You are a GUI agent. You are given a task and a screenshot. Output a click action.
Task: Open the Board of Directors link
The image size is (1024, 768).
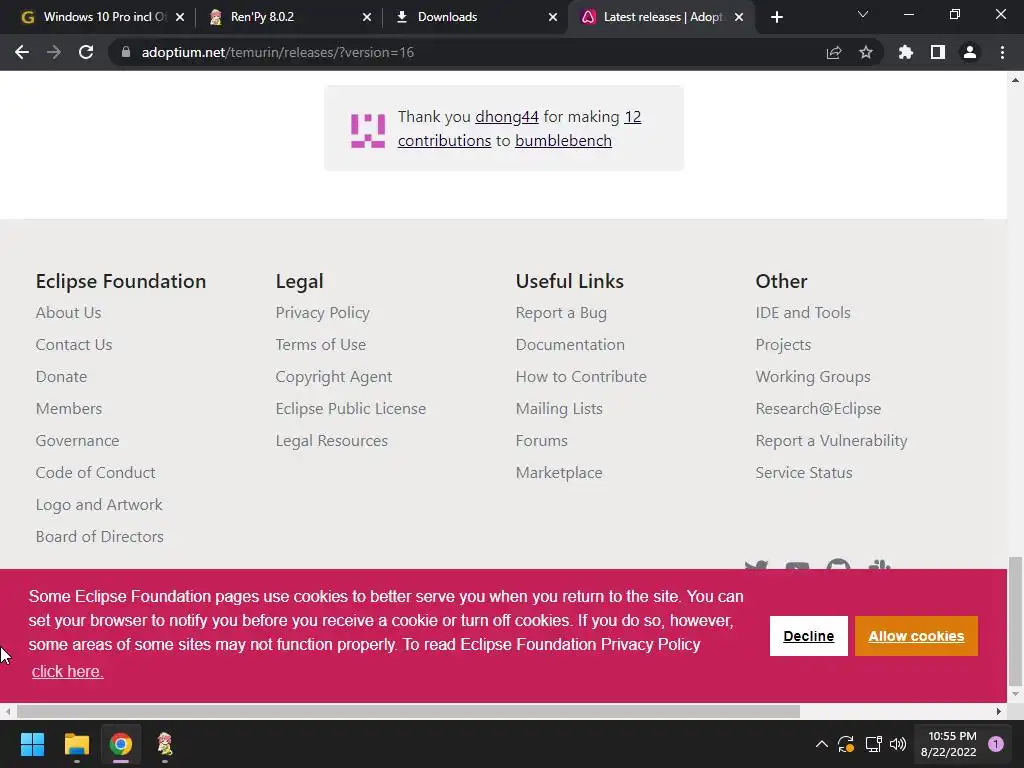[99, 537]
